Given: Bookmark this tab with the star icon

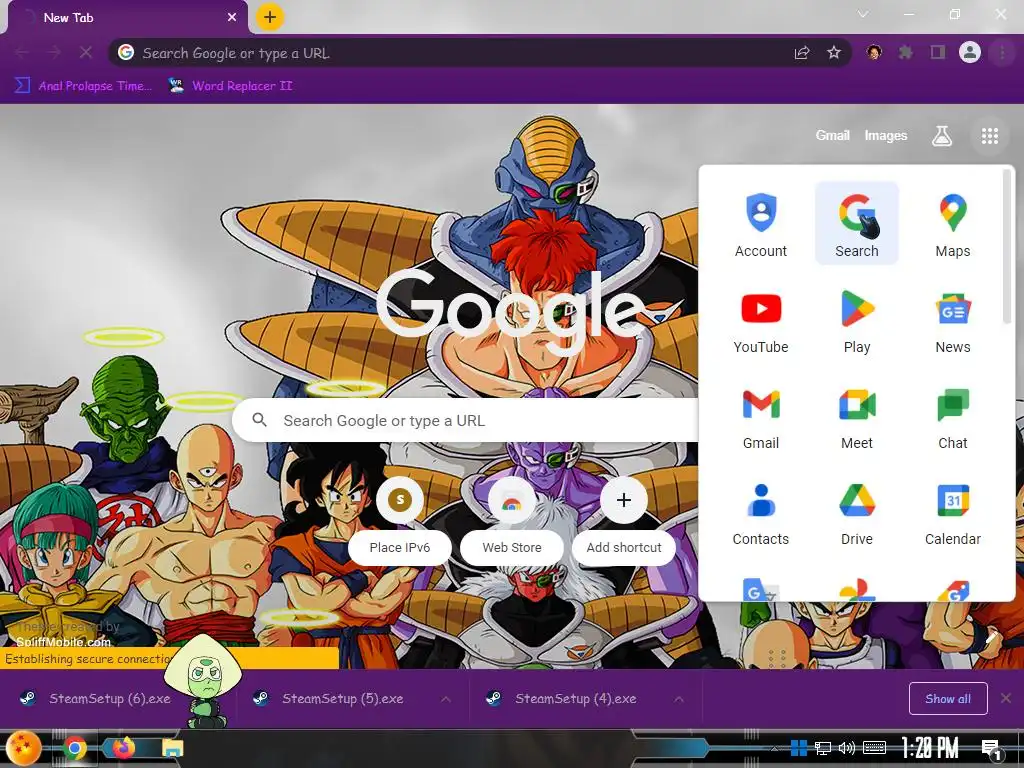Looking at the screenshot, I should tap(834, 53).
